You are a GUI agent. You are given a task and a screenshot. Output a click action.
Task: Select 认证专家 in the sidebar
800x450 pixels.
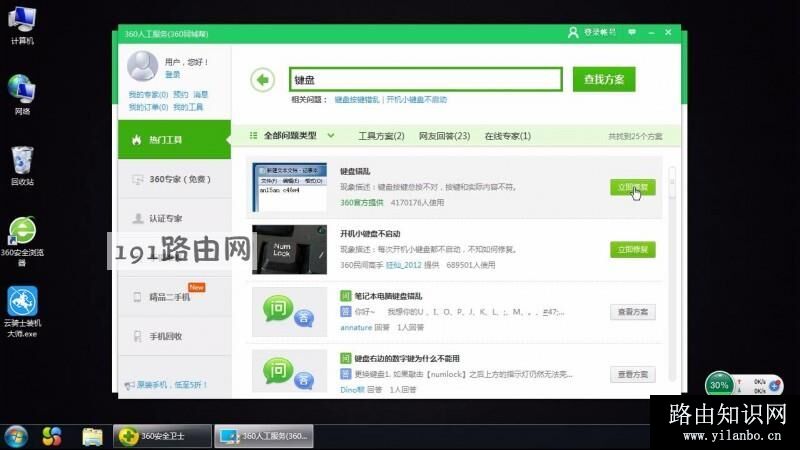(174, 218)
